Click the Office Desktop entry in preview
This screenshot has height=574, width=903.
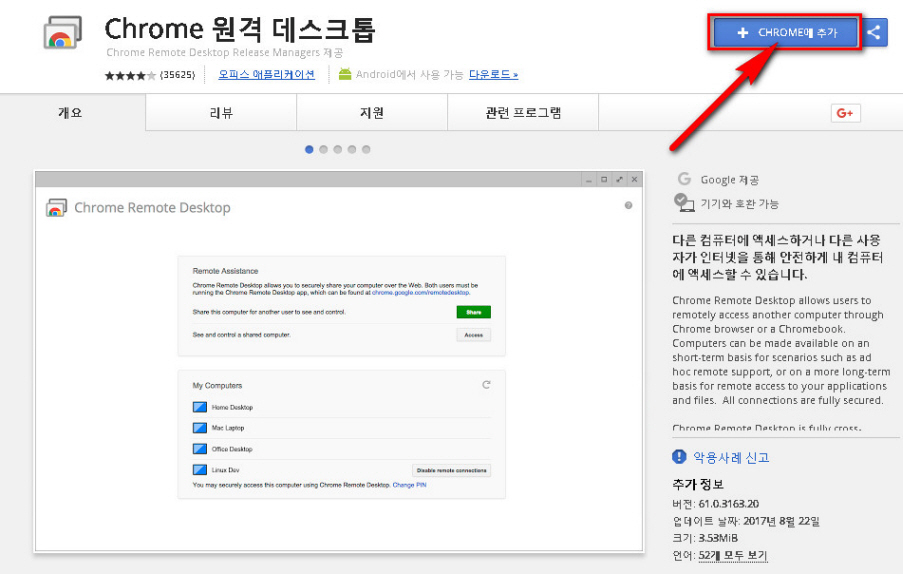[x=232, y=449]
